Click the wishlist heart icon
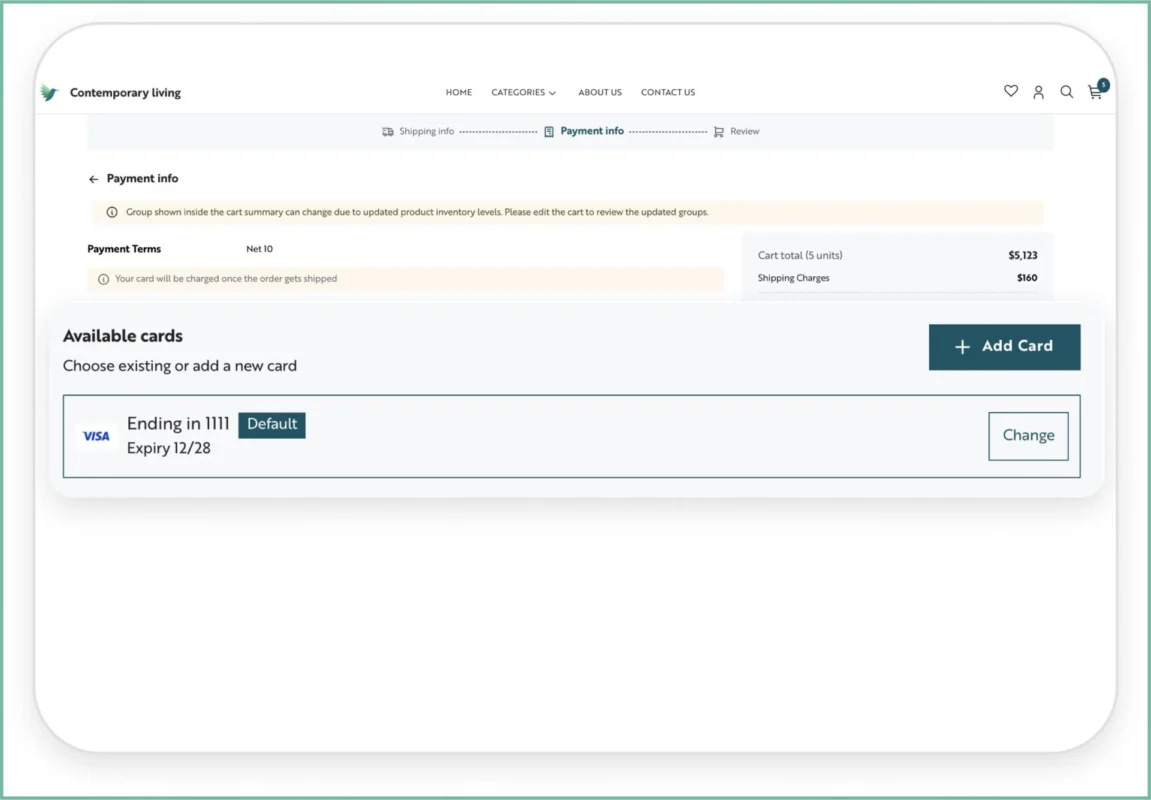This screenshot has width=1151, height=800. pyautogui.click(x=1011, y=91)
